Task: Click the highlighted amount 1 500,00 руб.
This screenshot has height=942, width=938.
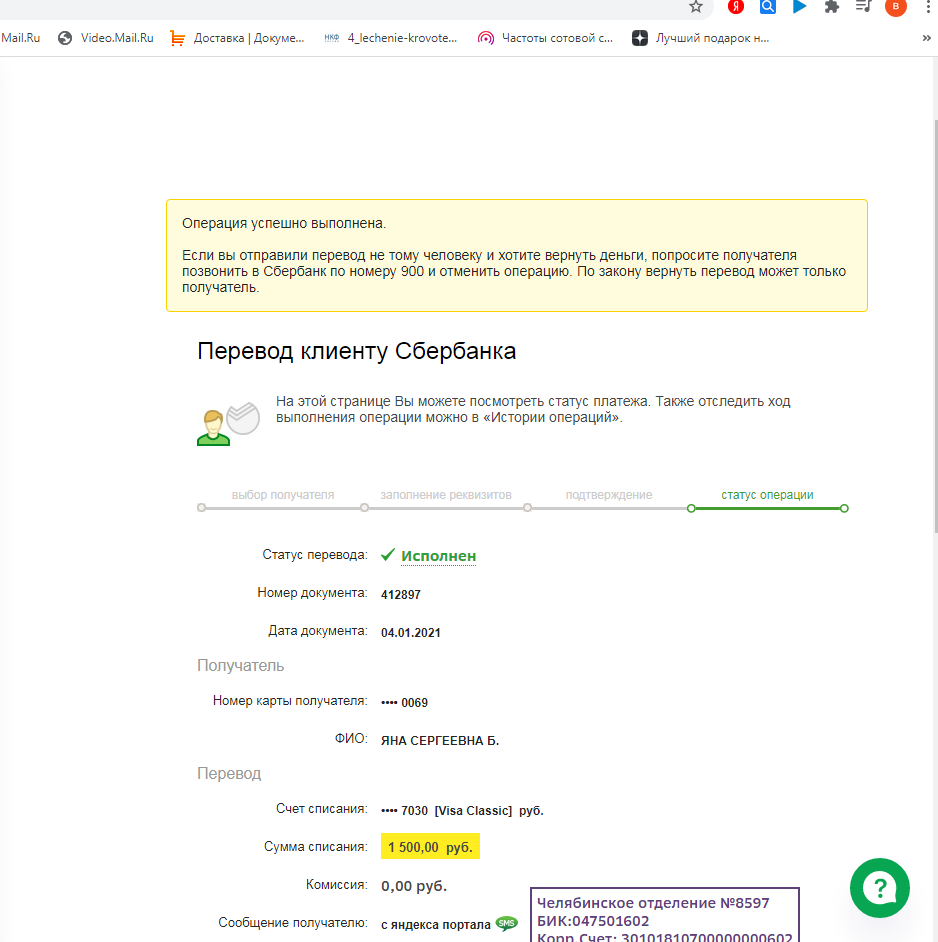Action: tap(430, 846)
